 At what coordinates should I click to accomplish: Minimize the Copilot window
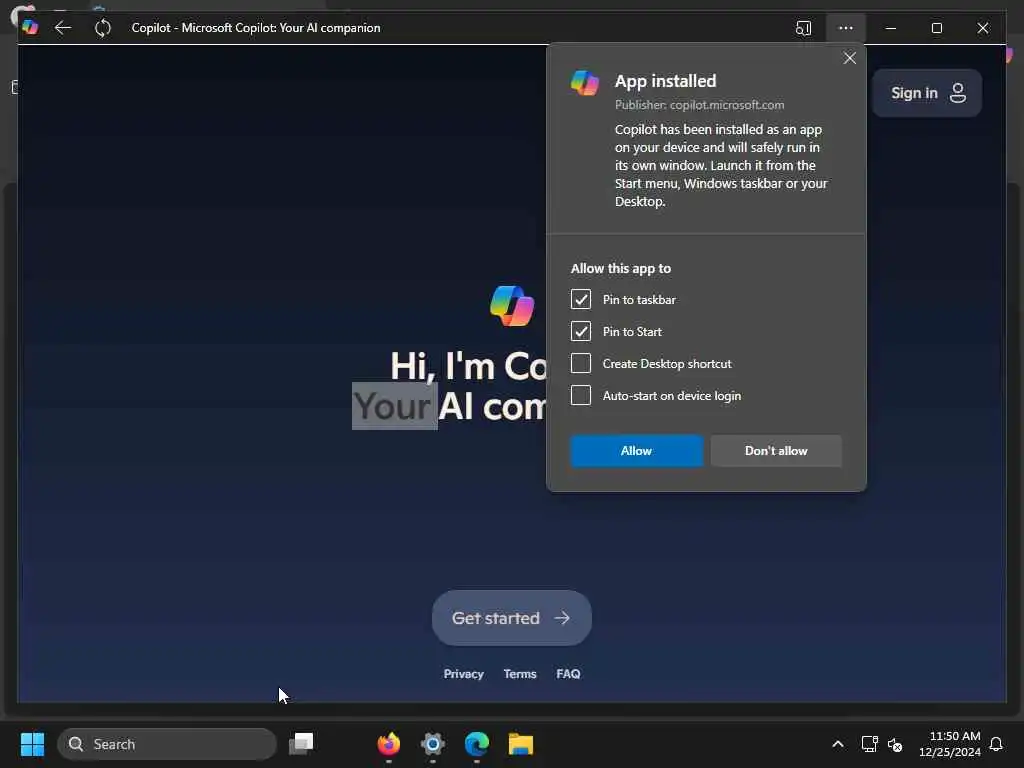891,28
